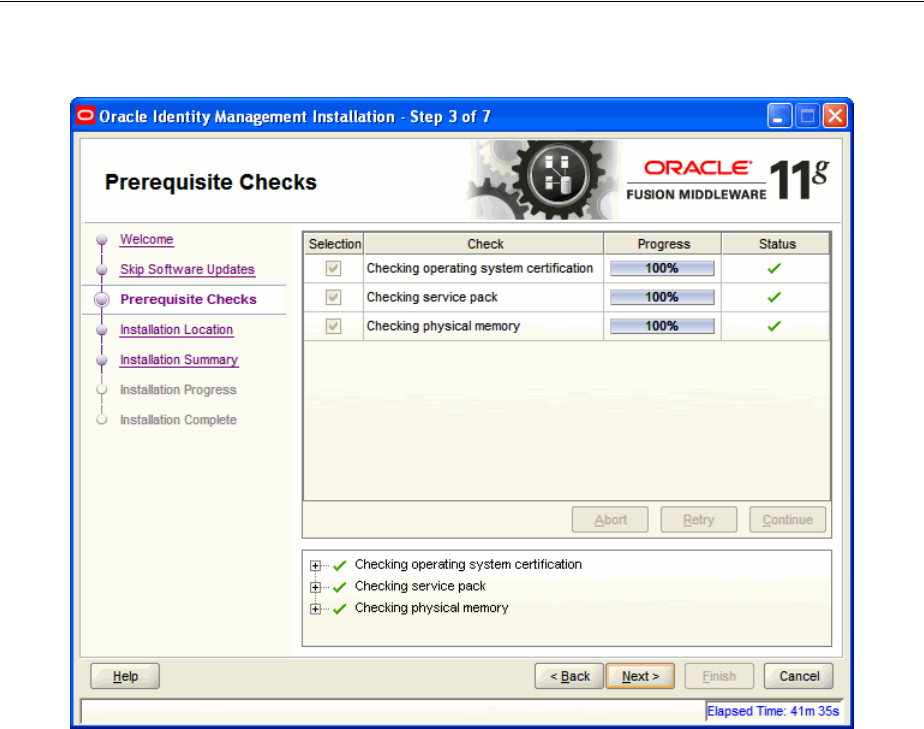Select Installation Progress in the step list
Screen dimensions: 924x729
[178, 390]
